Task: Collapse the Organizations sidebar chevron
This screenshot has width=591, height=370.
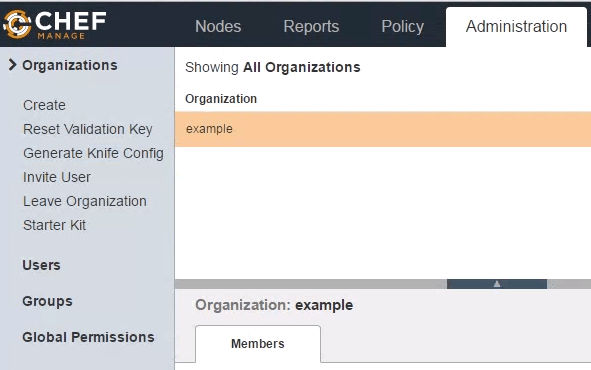Action: [12, 65]
